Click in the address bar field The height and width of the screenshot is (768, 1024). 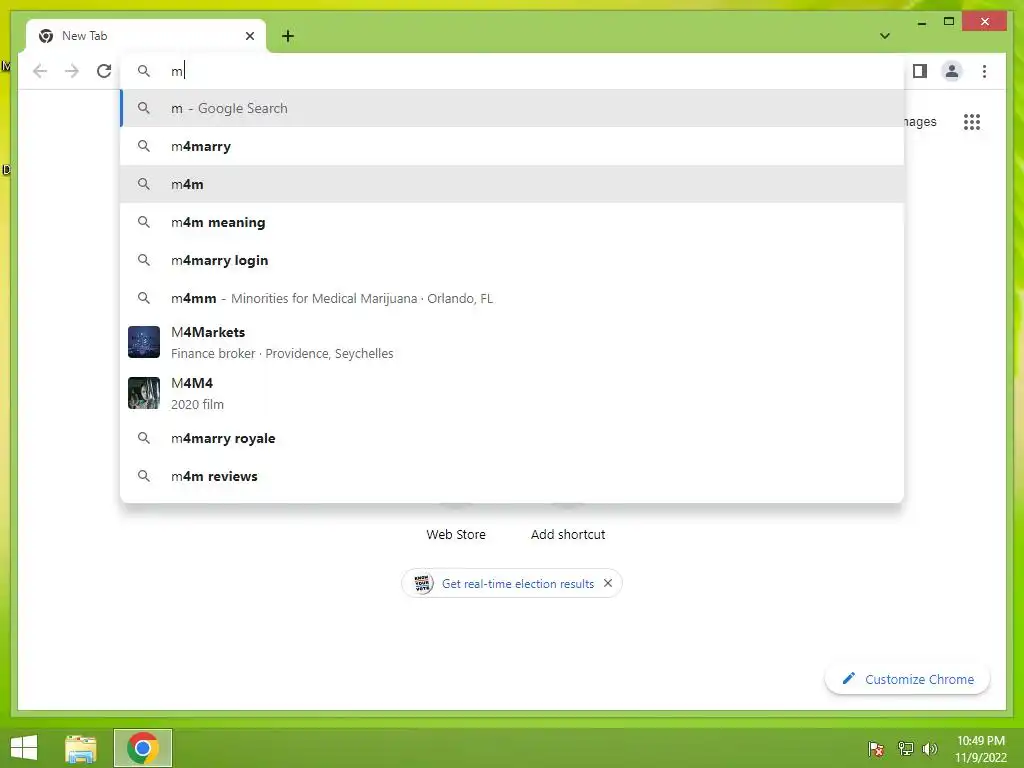click(512, 71)
